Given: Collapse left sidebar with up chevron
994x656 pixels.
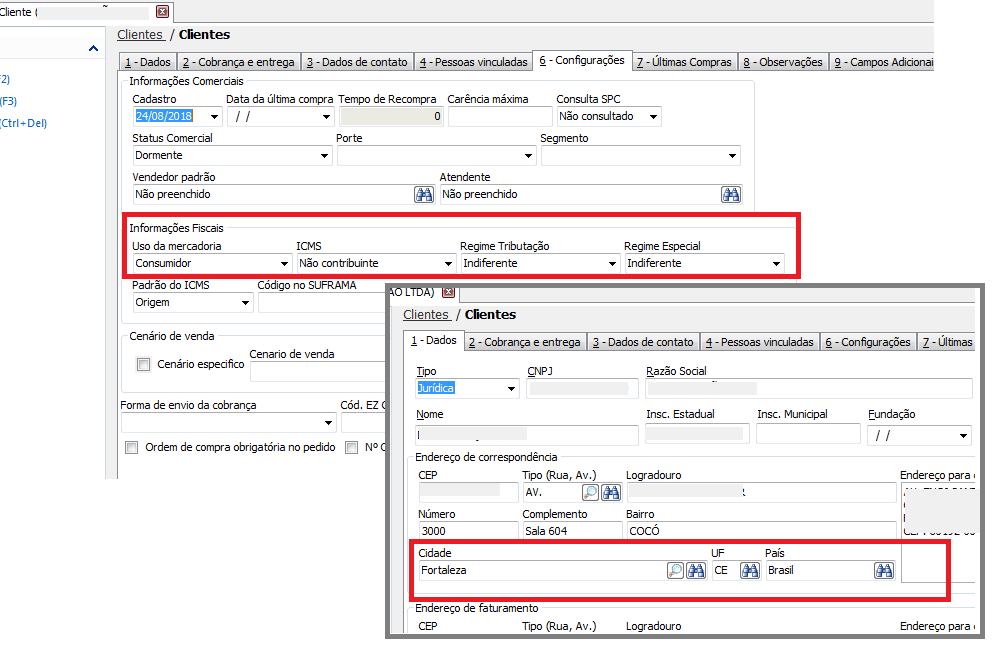Looking at the screenshot, I should [x=94, y=48].
